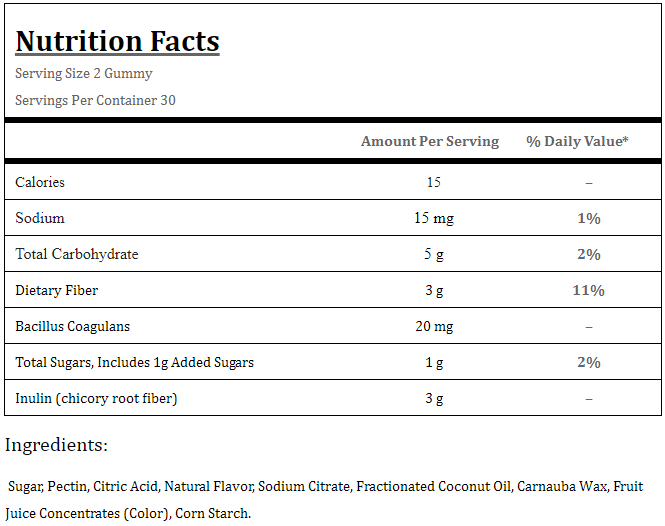This screenshot has height=526, width=665.
Task: Click the Sodium amount 15 mg
Action: [x=434, y=218]
